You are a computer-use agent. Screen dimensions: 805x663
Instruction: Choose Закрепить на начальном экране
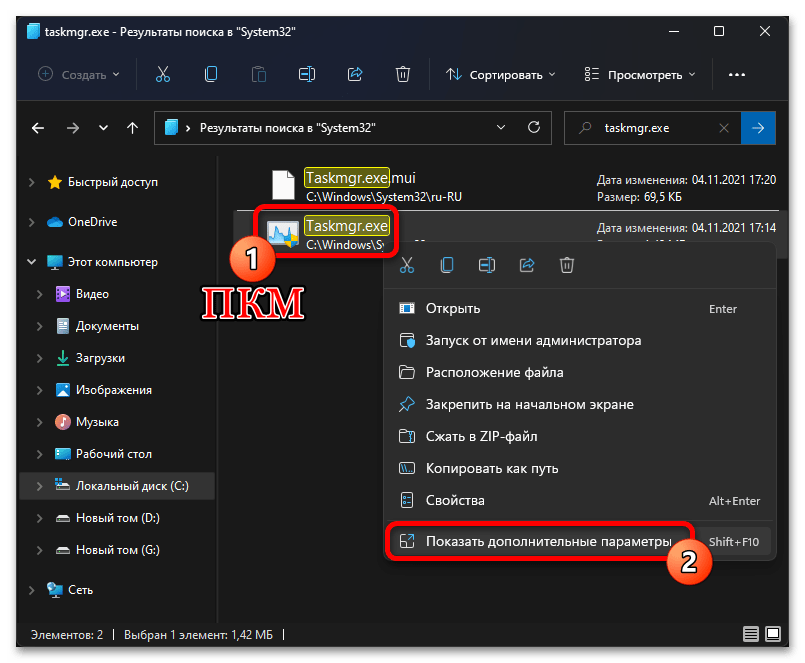pyautogui.click(x=579, y=404)
